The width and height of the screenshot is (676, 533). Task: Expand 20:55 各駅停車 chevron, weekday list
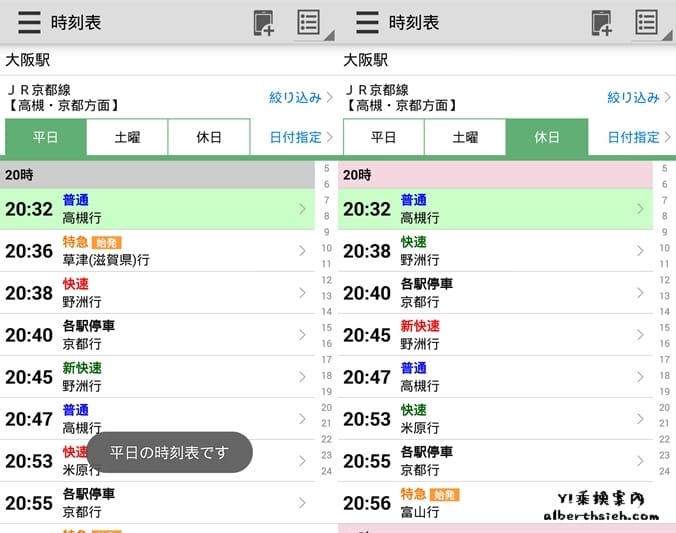coord(302,503)
